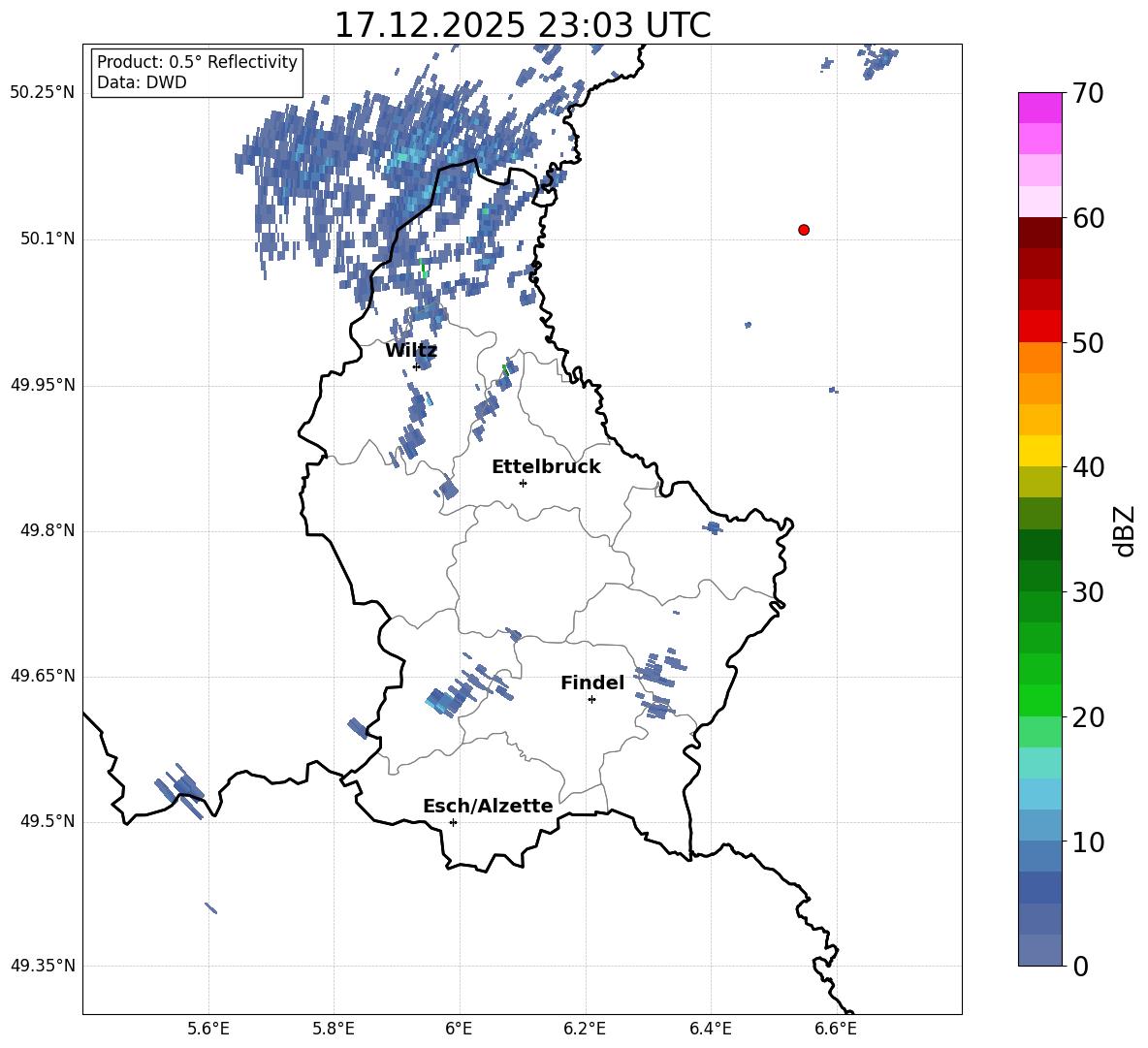Viewport: 1148px width, 1048px height.
Task: Click the 5.8°E longitude label
Action: (334, 1029)
